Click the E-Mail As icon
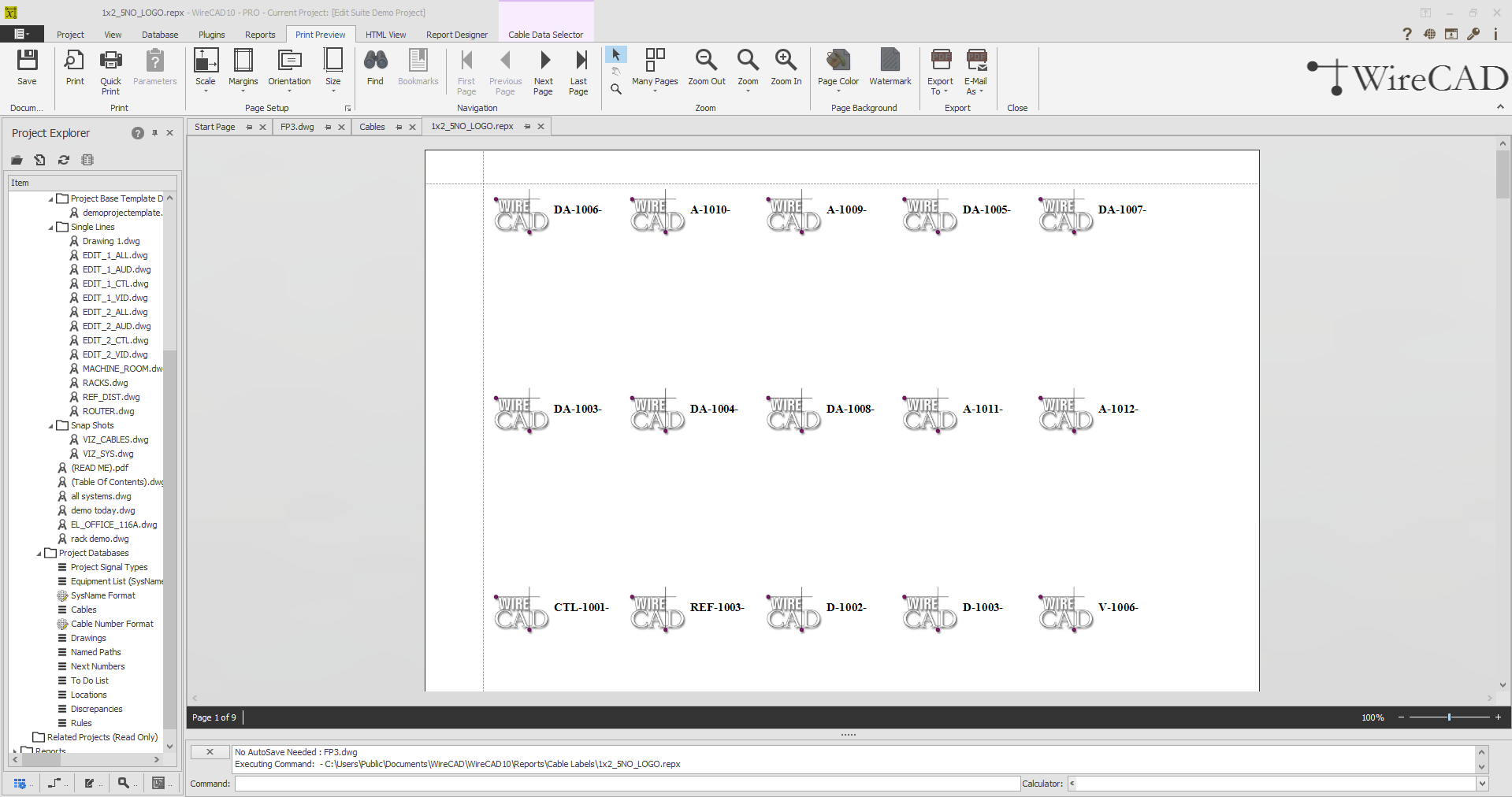The width and height of the screenshot is (1512, 797). click(977, 60)
